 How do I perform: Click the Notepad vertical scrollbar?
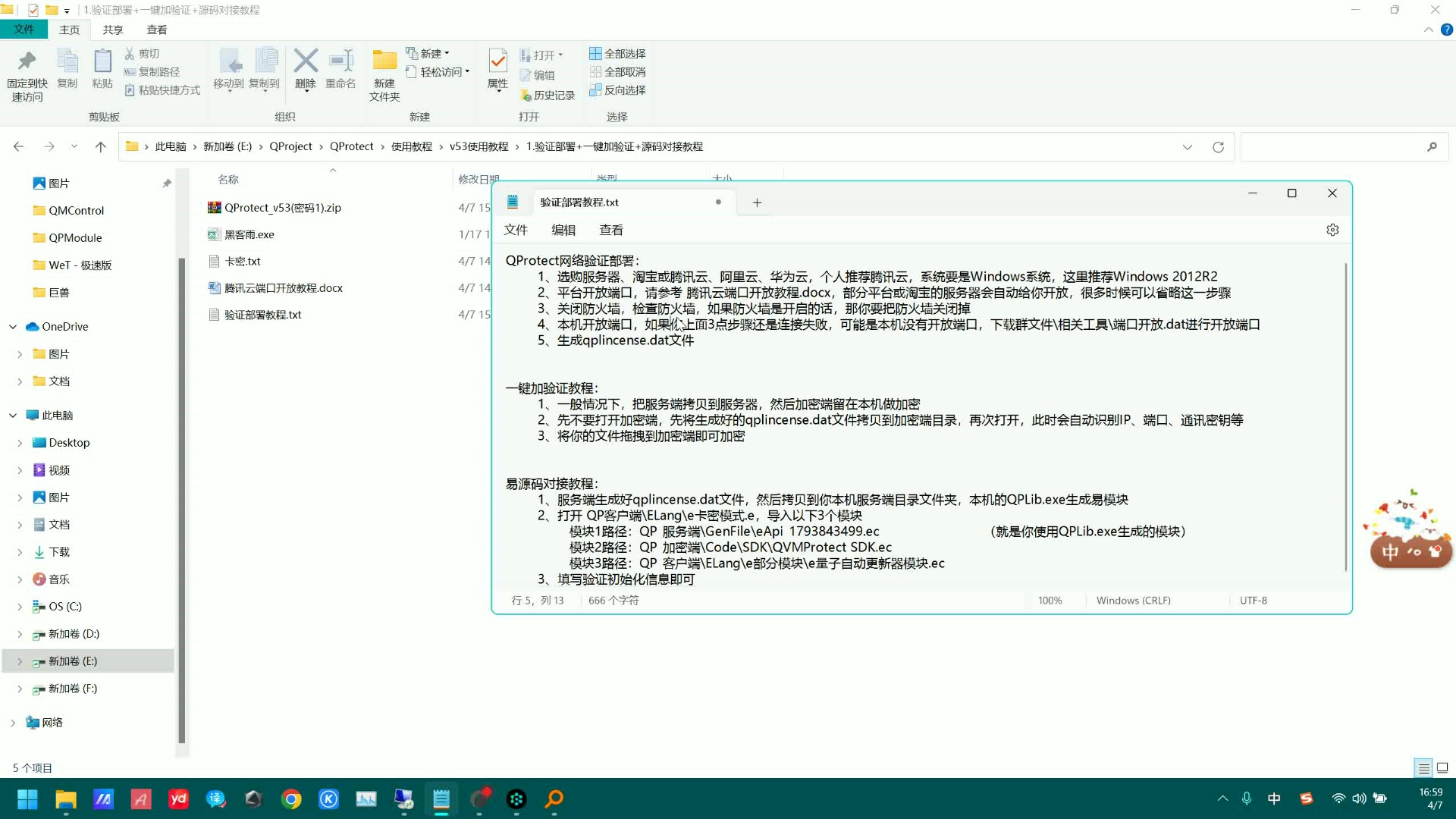pyautogui.click(x=1345, y=417)
